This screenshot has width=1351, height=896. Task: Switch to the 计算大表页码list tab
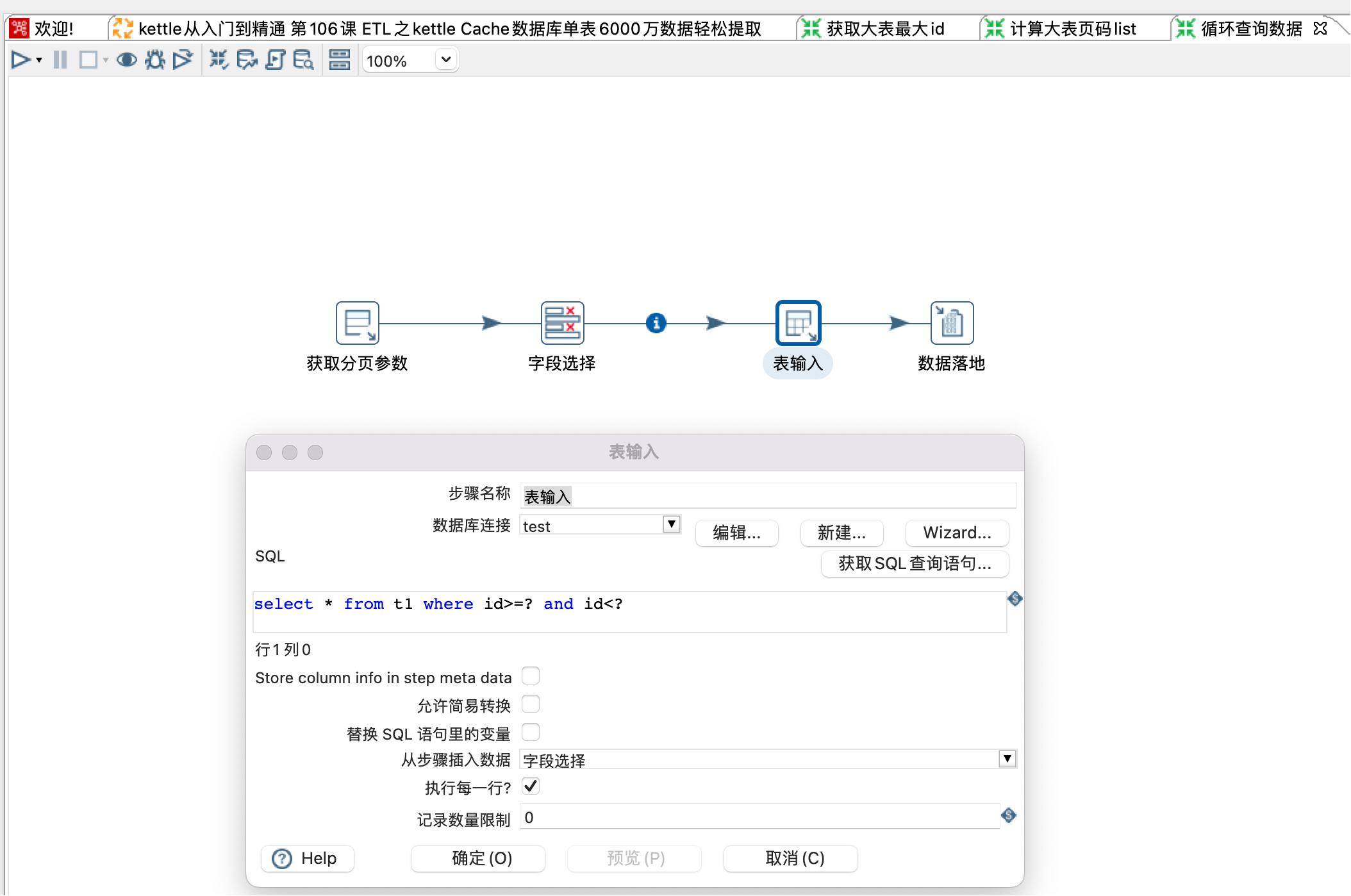pos(1072,29)
